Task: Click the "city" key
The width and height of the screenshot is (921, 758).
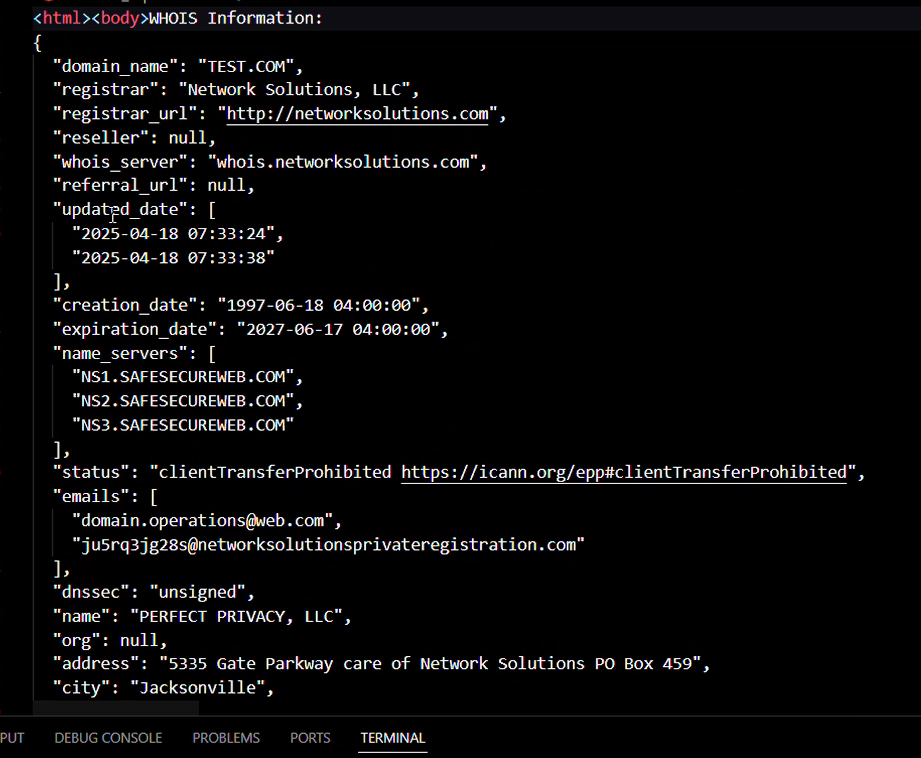Action: 82,687
